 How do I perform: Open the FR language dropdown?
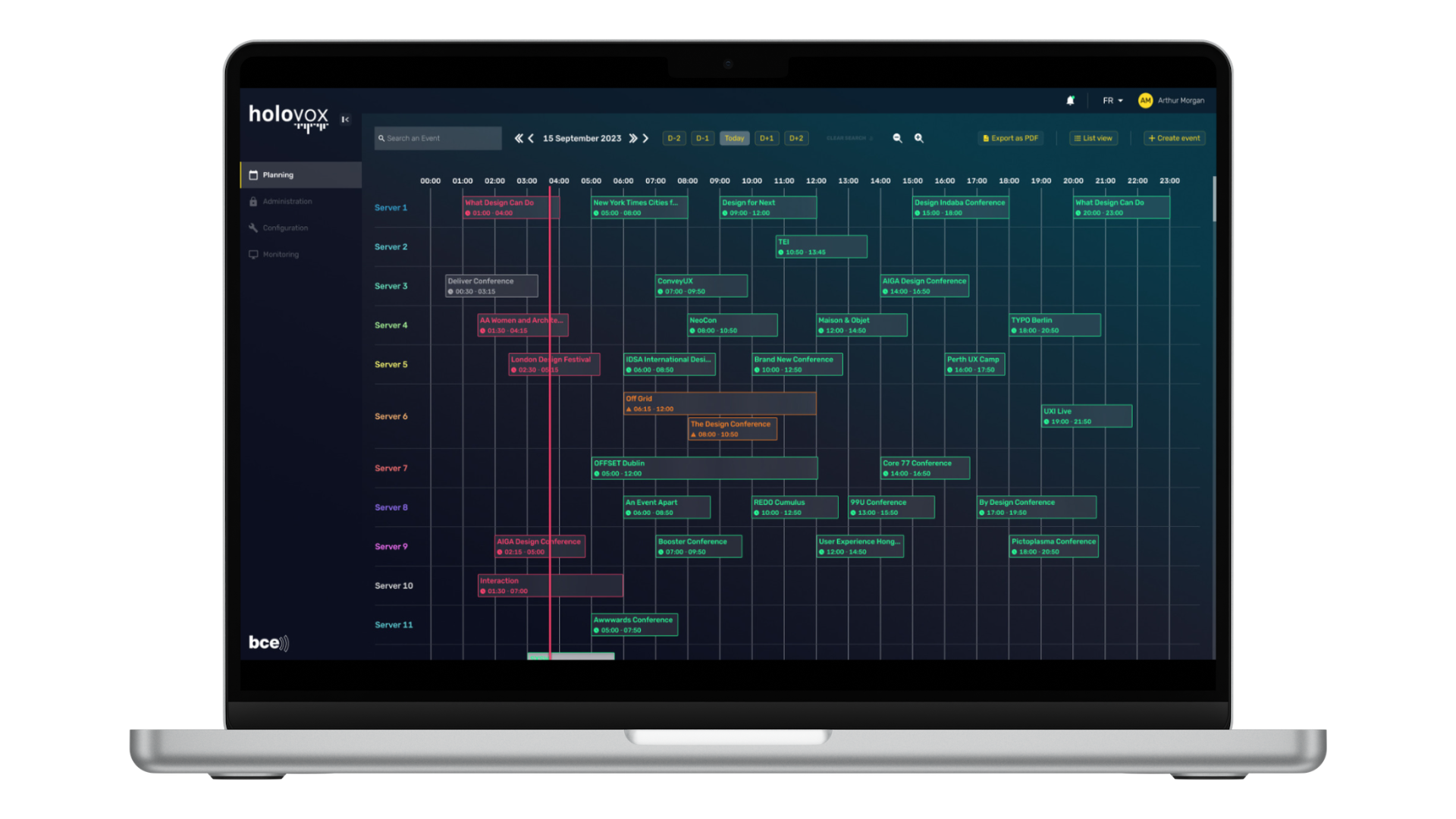click(1112, 100)
